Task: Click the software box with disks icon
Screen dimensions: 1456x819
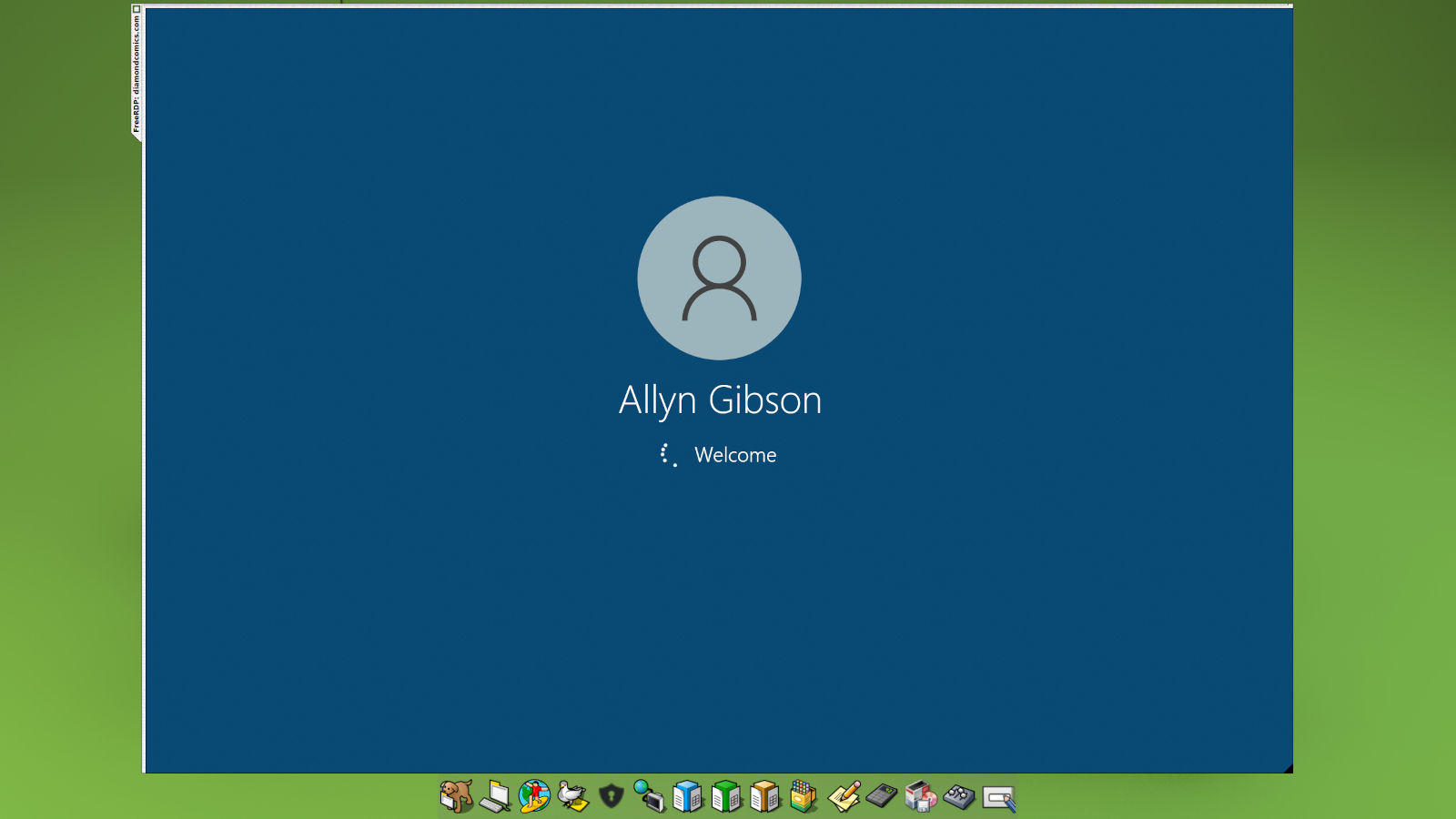Action: 920,796
